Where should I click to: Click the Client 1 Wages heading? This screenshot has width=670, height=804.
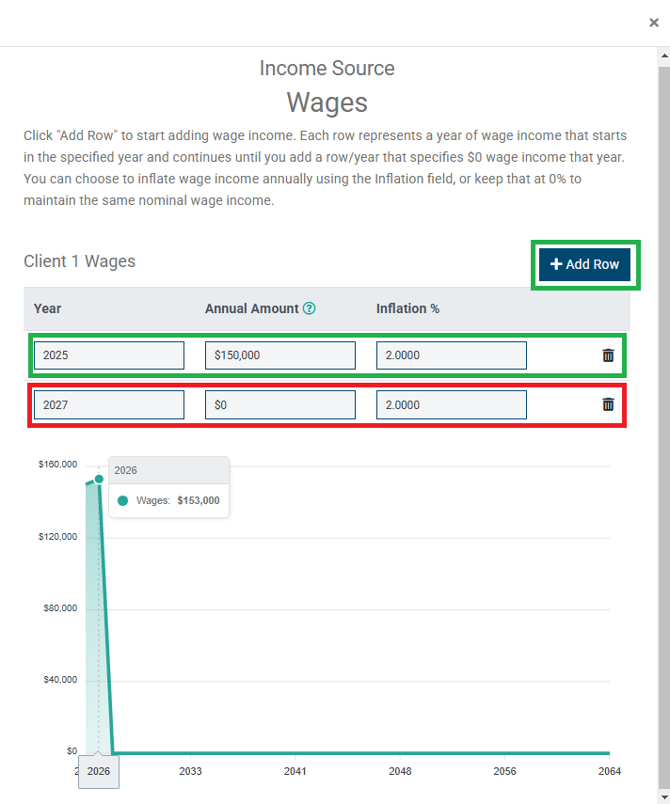point(79,261)
